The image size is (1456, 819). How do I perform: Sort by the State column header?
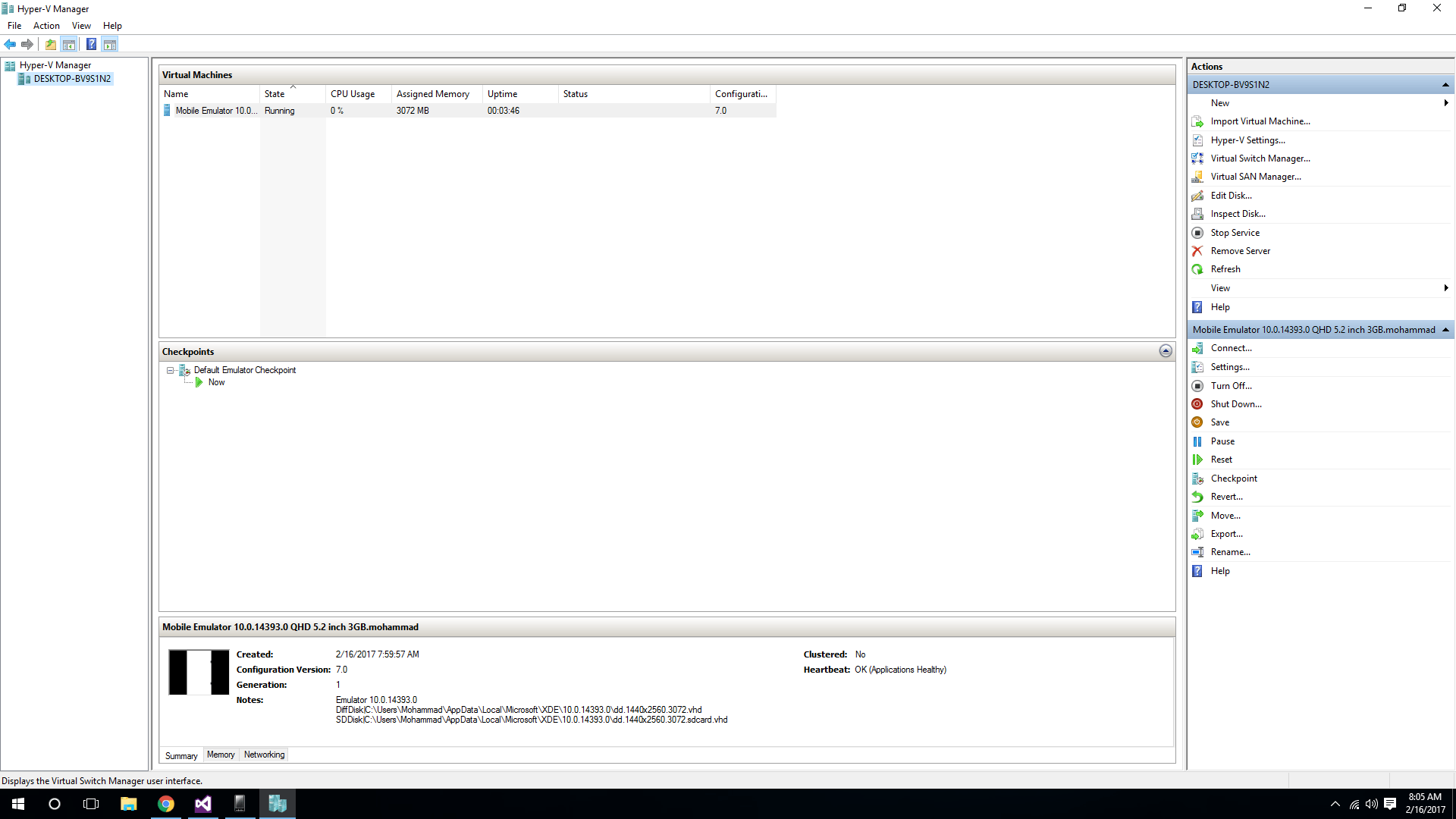(x=293, y=94)
